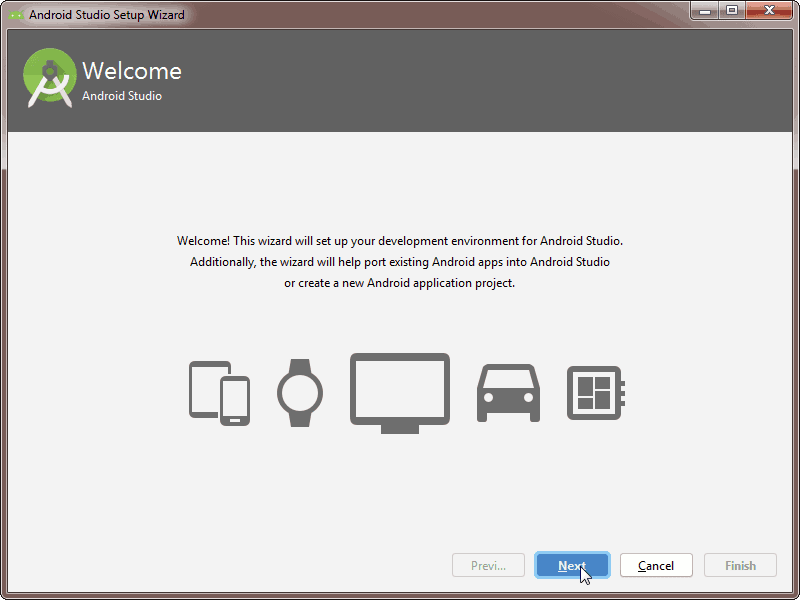
Task: Click the embedded chip board icon
Action: (596, 393)
